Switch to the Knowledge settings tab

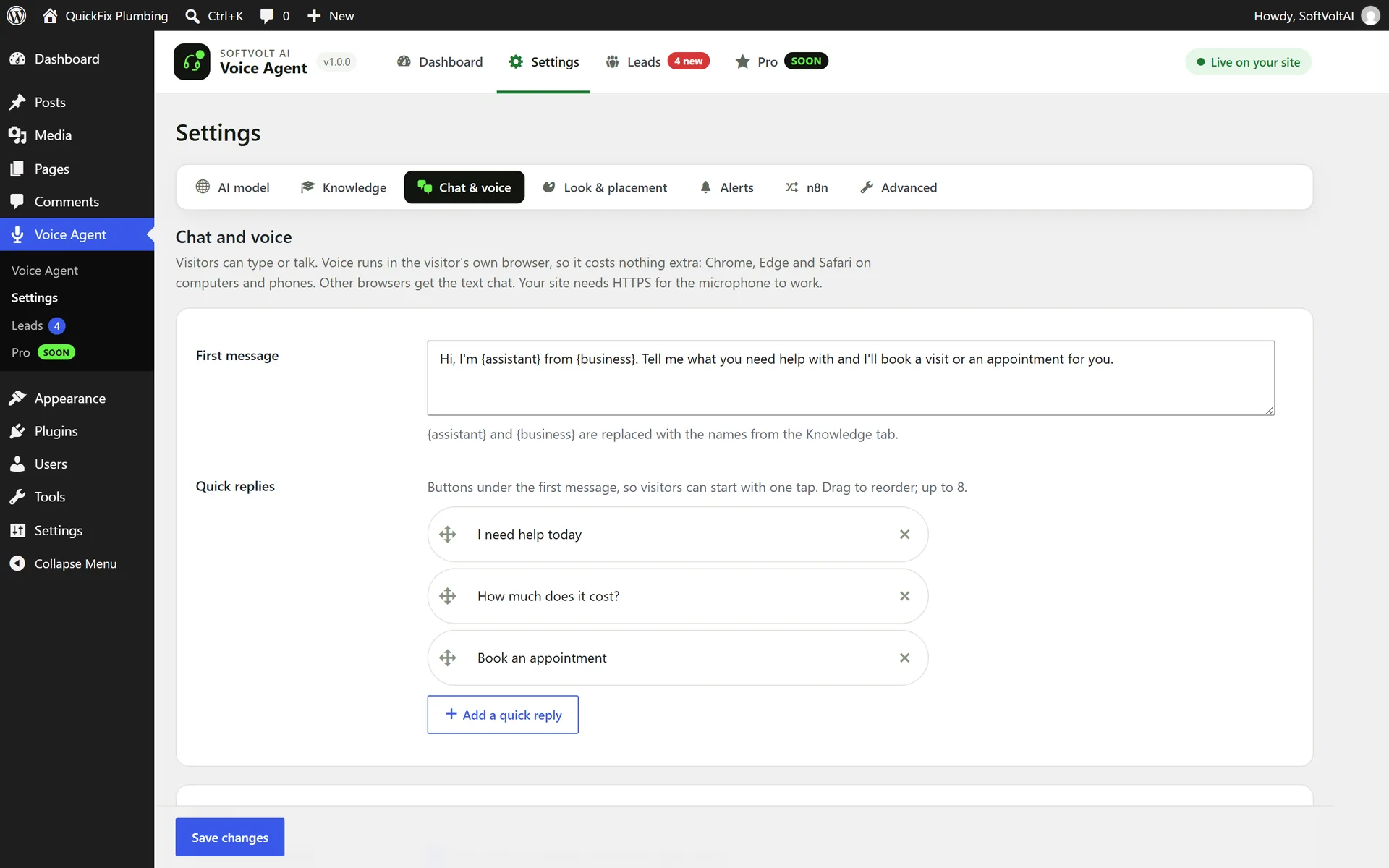(x=344, y=187)
